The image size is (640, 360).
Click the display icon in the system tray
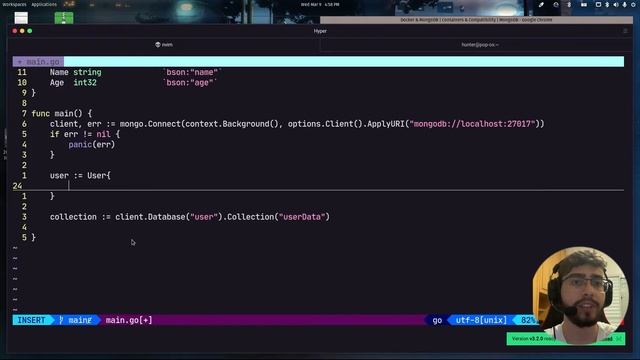598,4
